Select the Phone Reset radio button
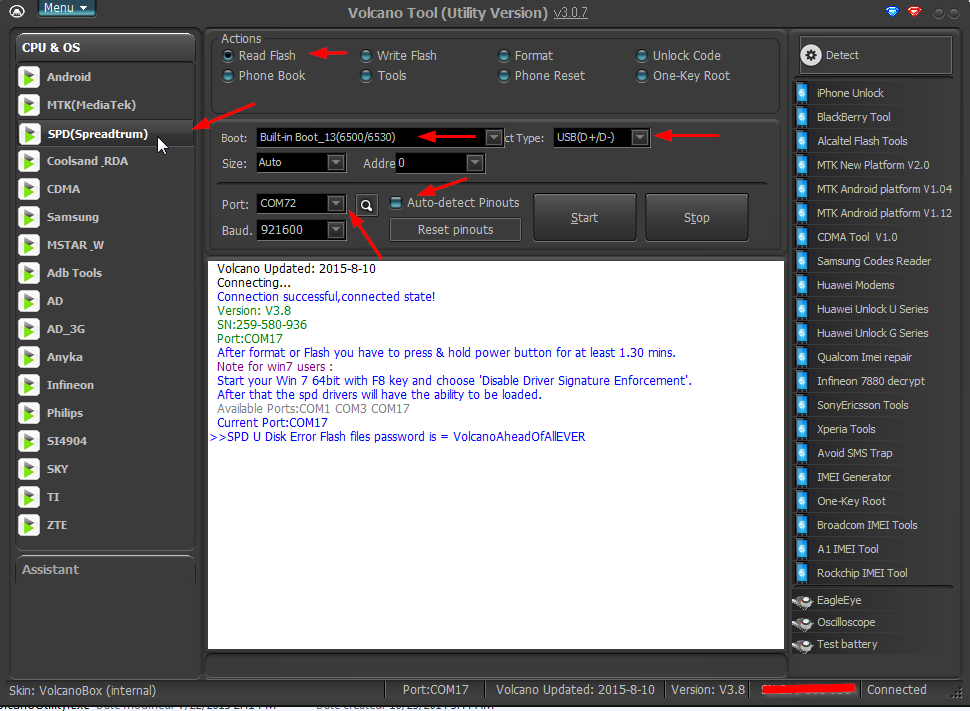 point(504,75)
